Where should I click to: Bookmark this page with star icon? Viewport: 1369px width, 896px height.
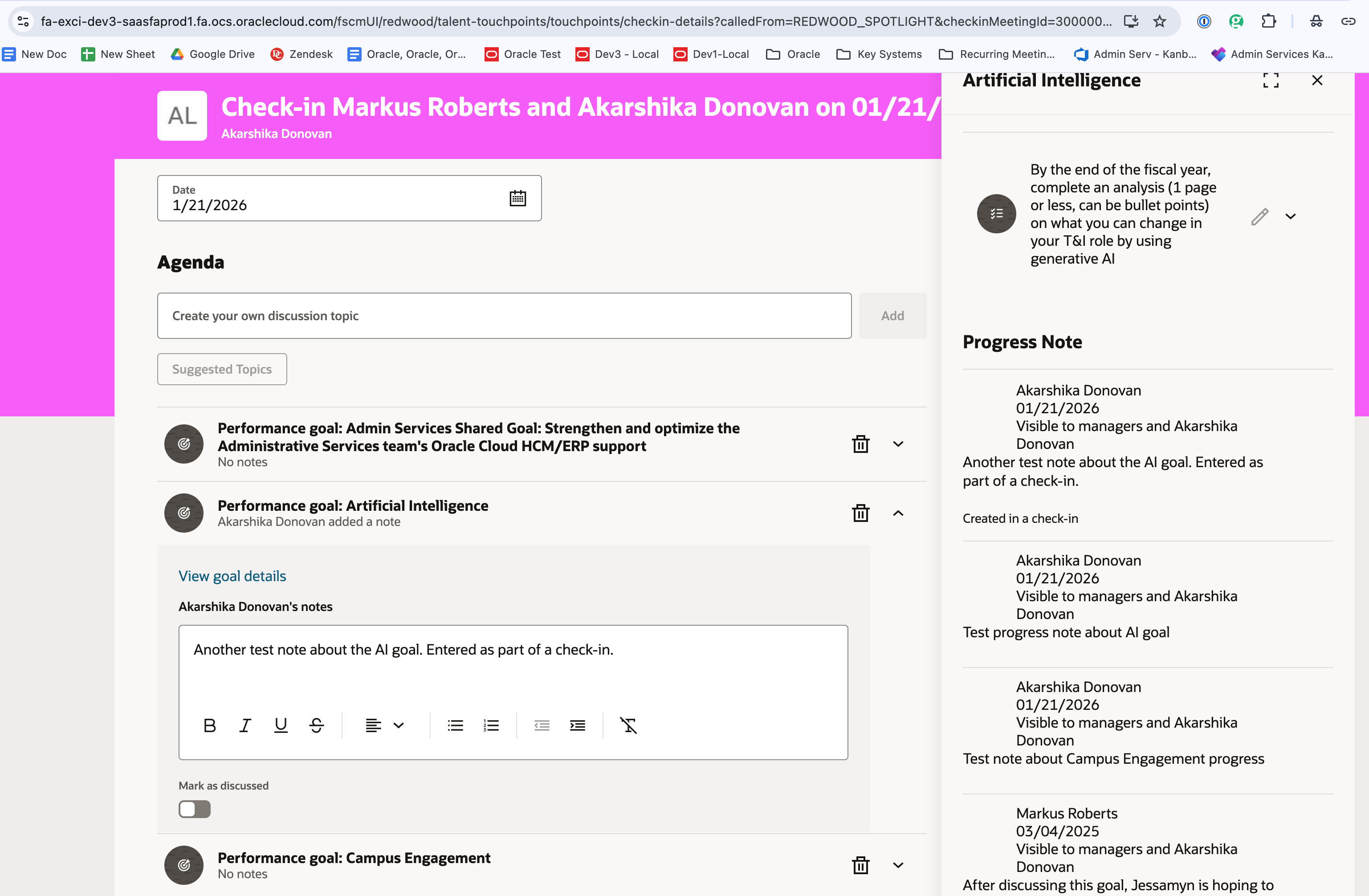[x=1160, y=21]
